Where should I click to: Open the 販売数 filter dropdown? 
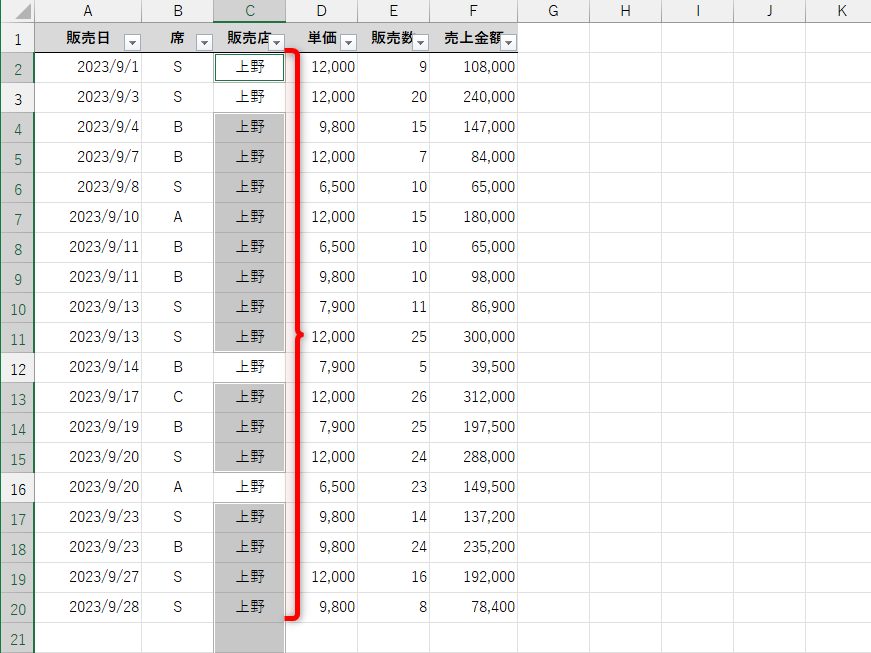(421, 42)
